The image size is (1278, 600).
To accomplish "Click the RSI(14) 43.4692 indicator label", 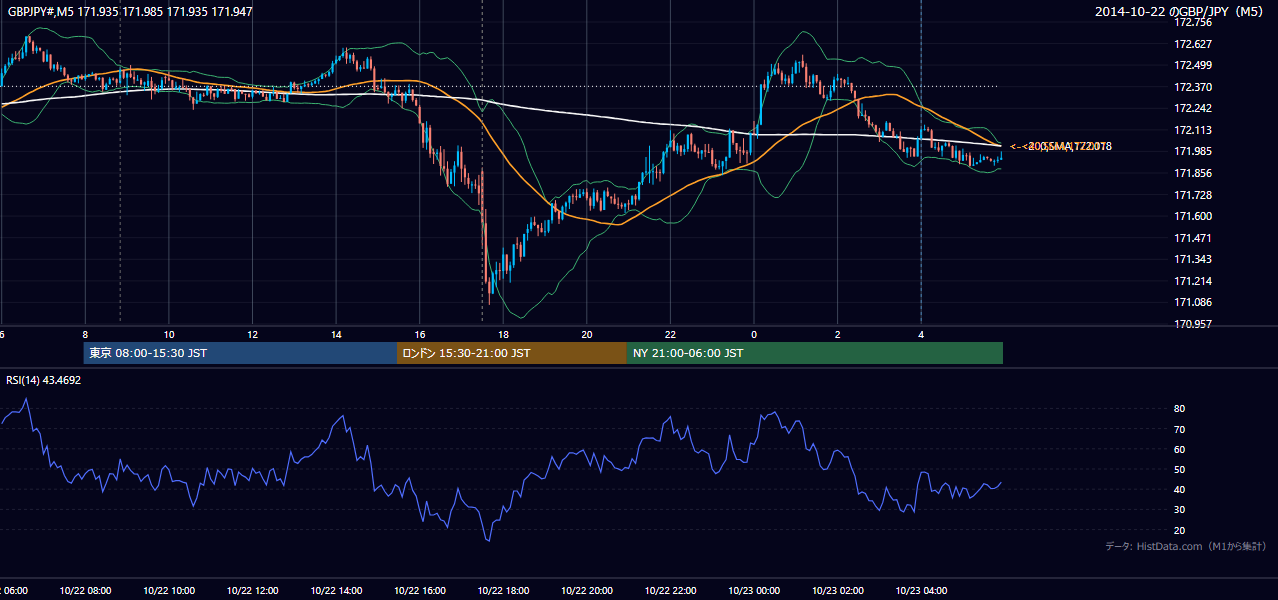I will 44,380.
